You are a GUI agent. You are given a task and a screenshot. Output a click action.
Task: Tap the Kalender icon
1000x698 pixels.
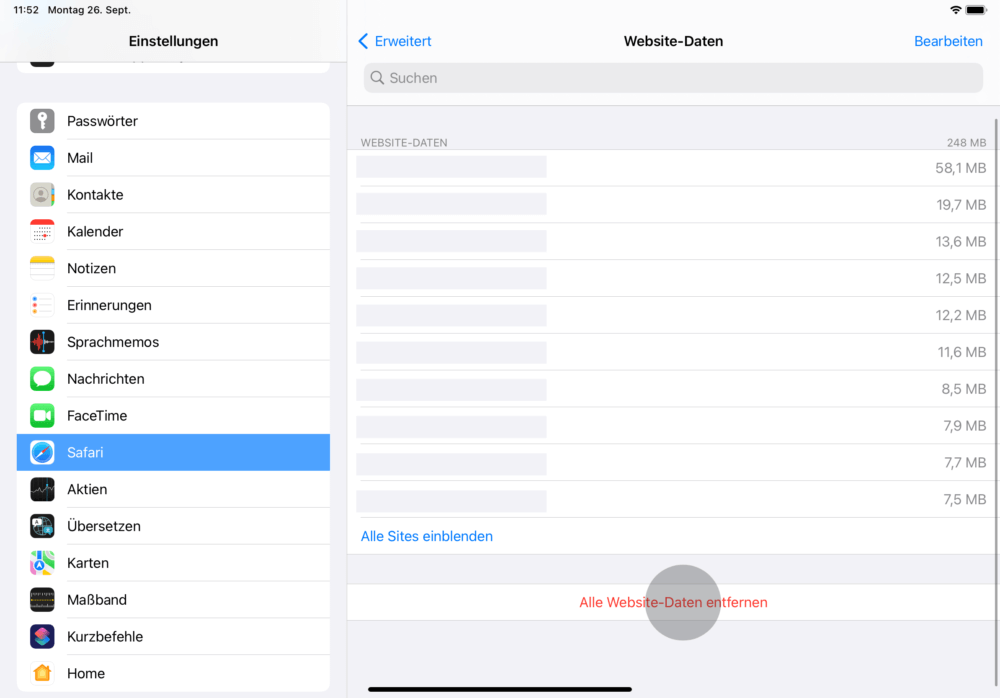42,232
